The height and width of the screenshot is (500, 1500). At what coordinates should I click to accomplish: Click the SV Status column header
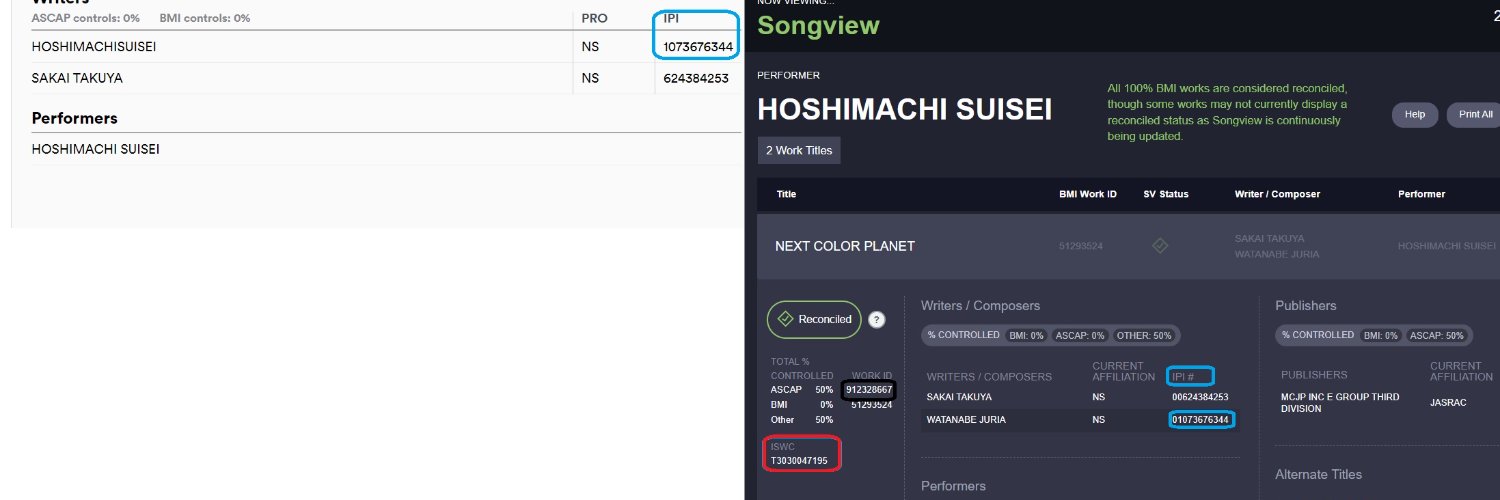[x=1166, y=194]
